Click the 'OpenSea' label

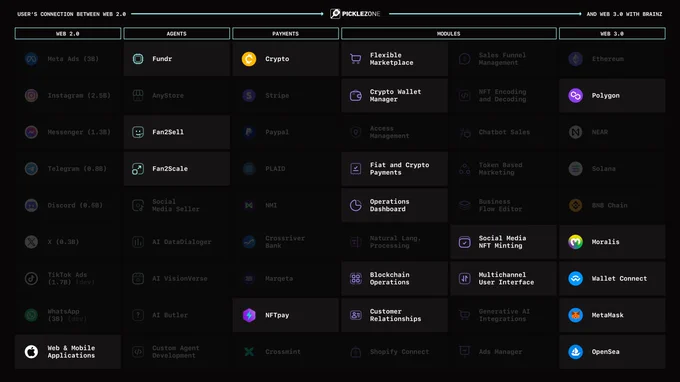(x=605, y=352)
